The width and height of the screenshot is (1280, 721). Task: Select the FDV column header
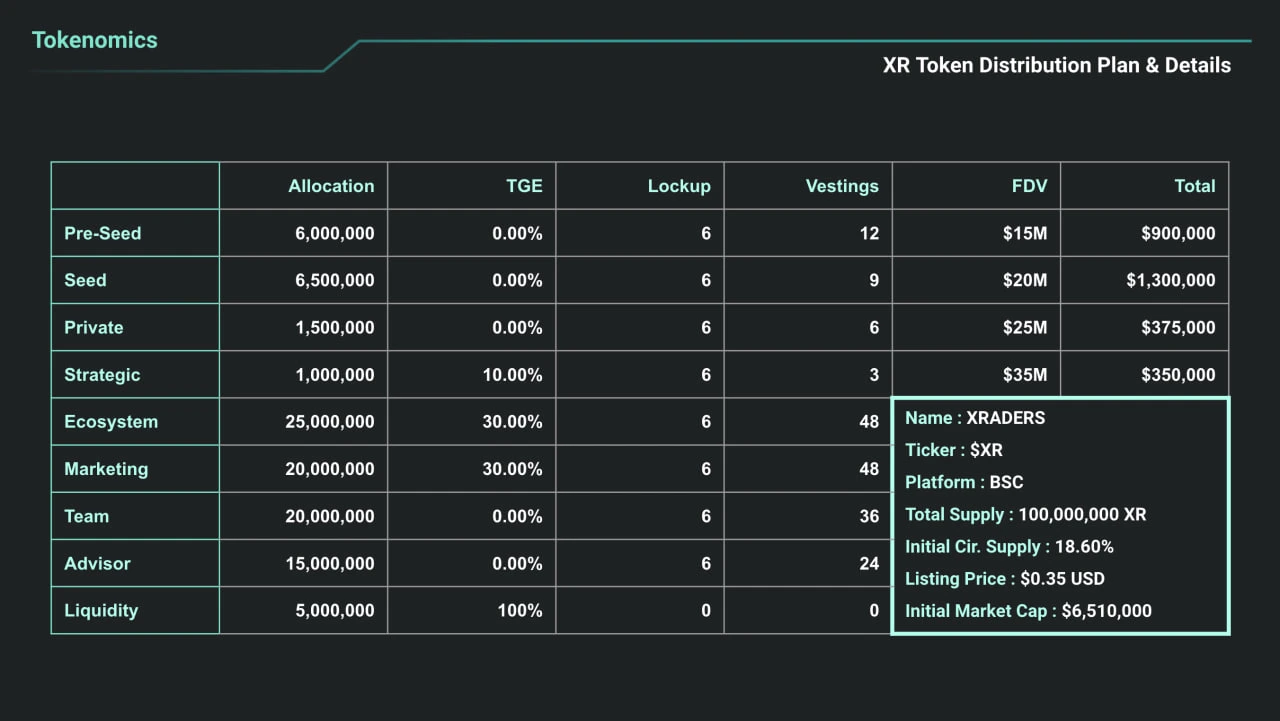1029,186
